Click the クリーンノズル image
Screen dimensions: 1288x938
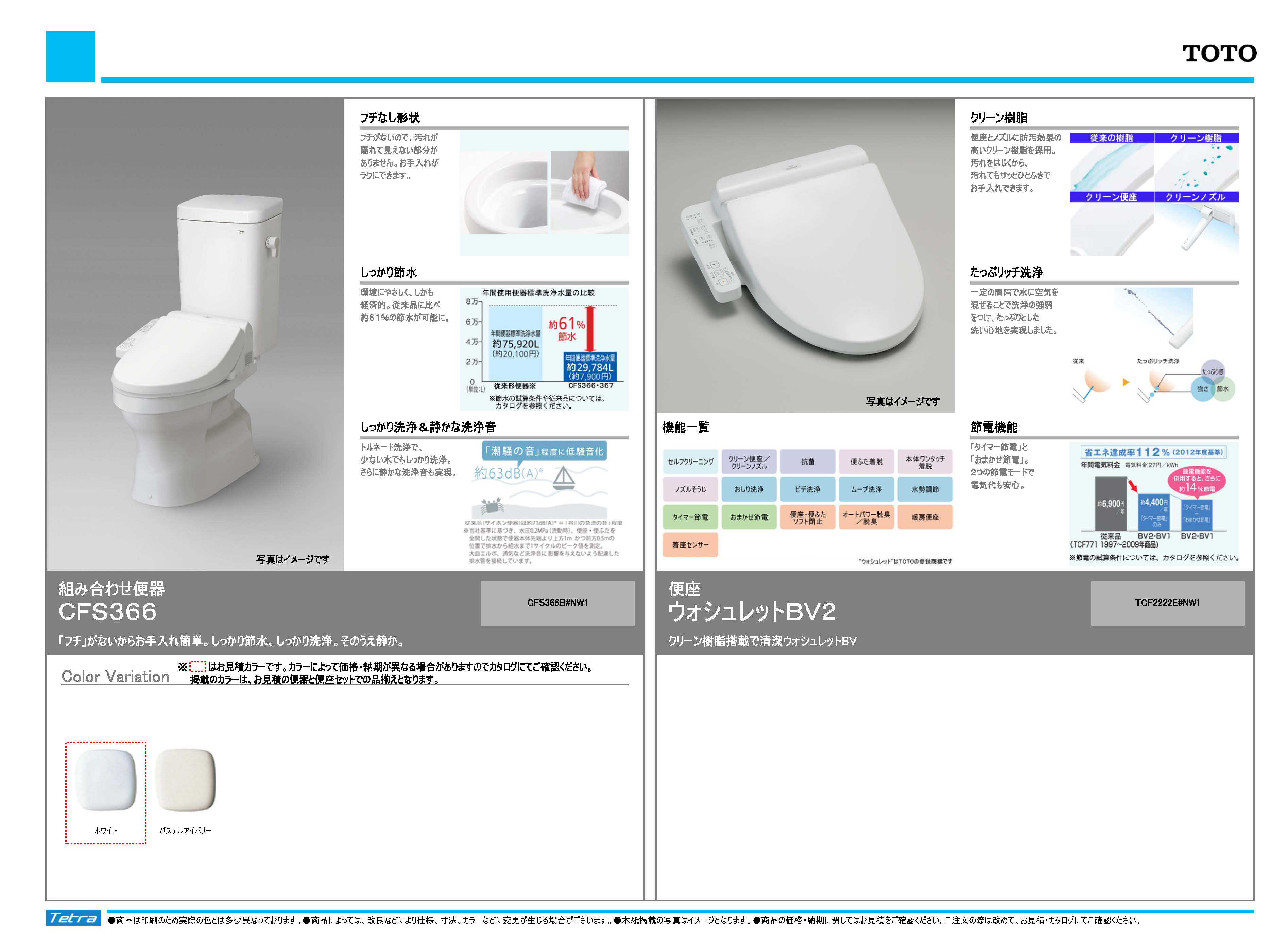pos(1196,224)
